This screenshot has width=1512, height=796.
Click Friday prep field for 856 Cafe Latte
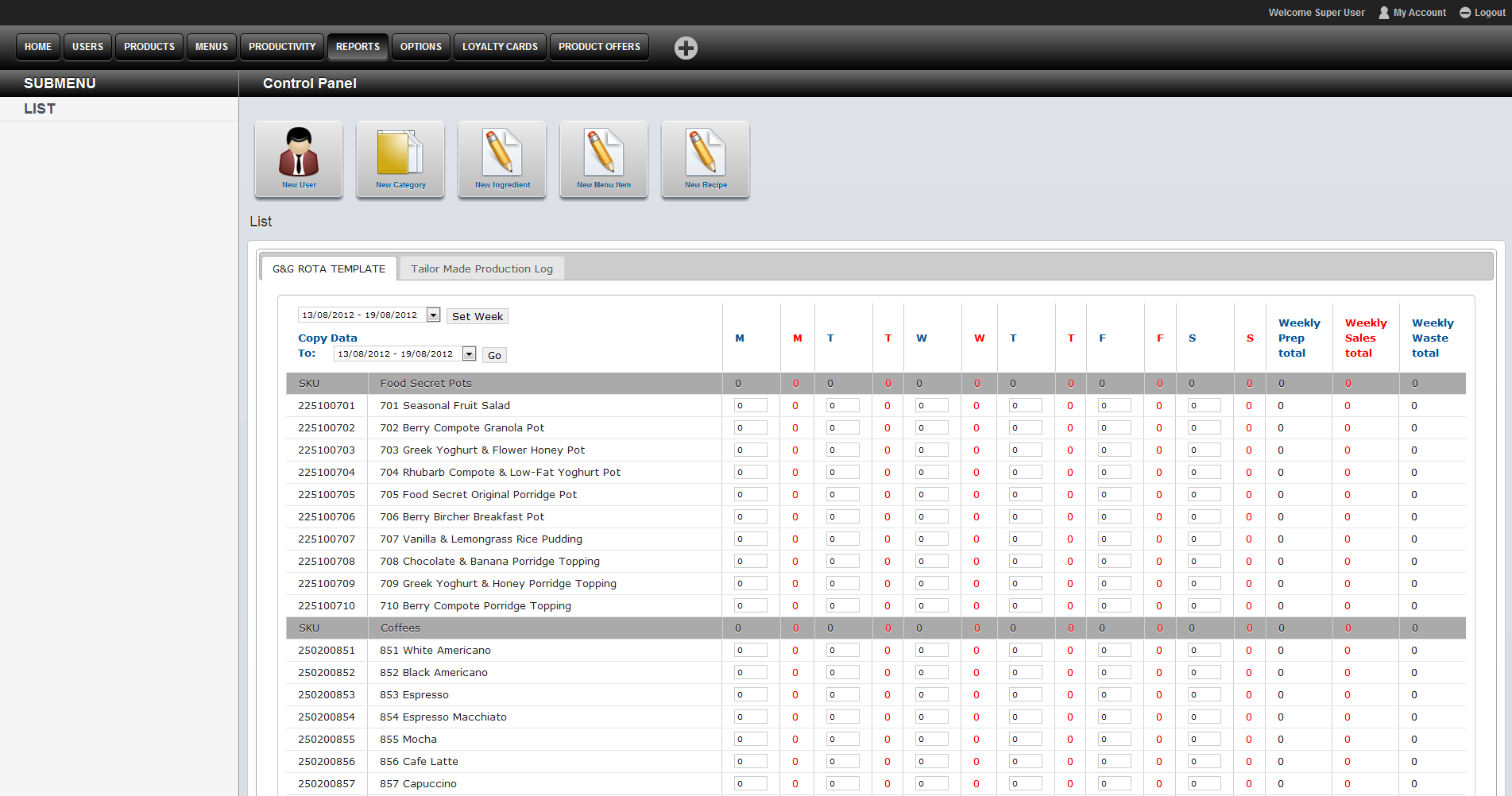coord(1114,761)
